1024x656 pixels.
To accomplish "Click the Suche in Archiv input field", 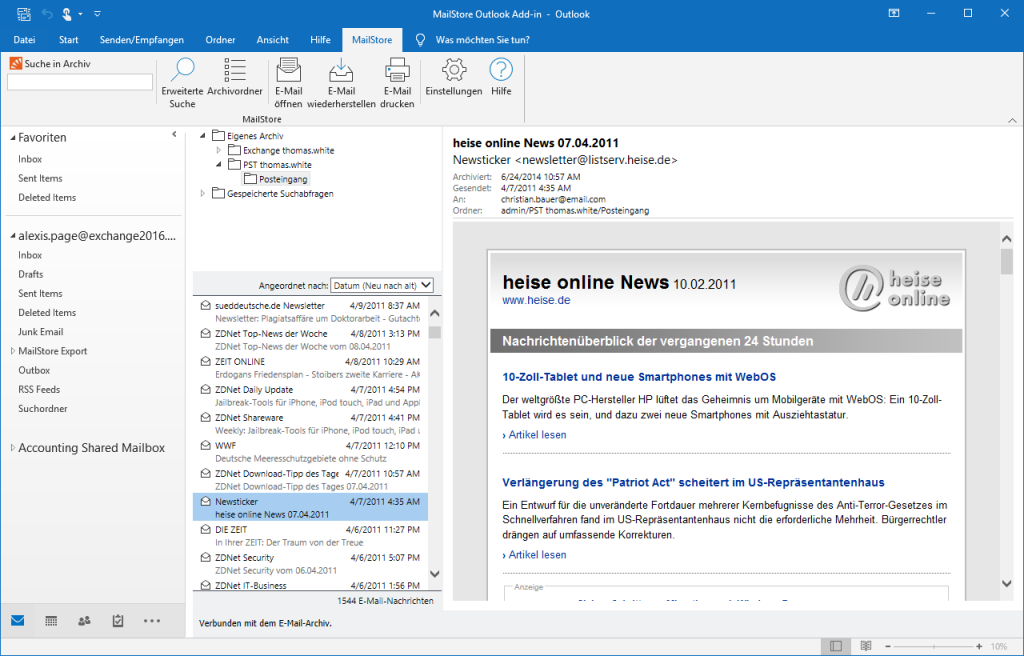I will click(x=80, y=82).
